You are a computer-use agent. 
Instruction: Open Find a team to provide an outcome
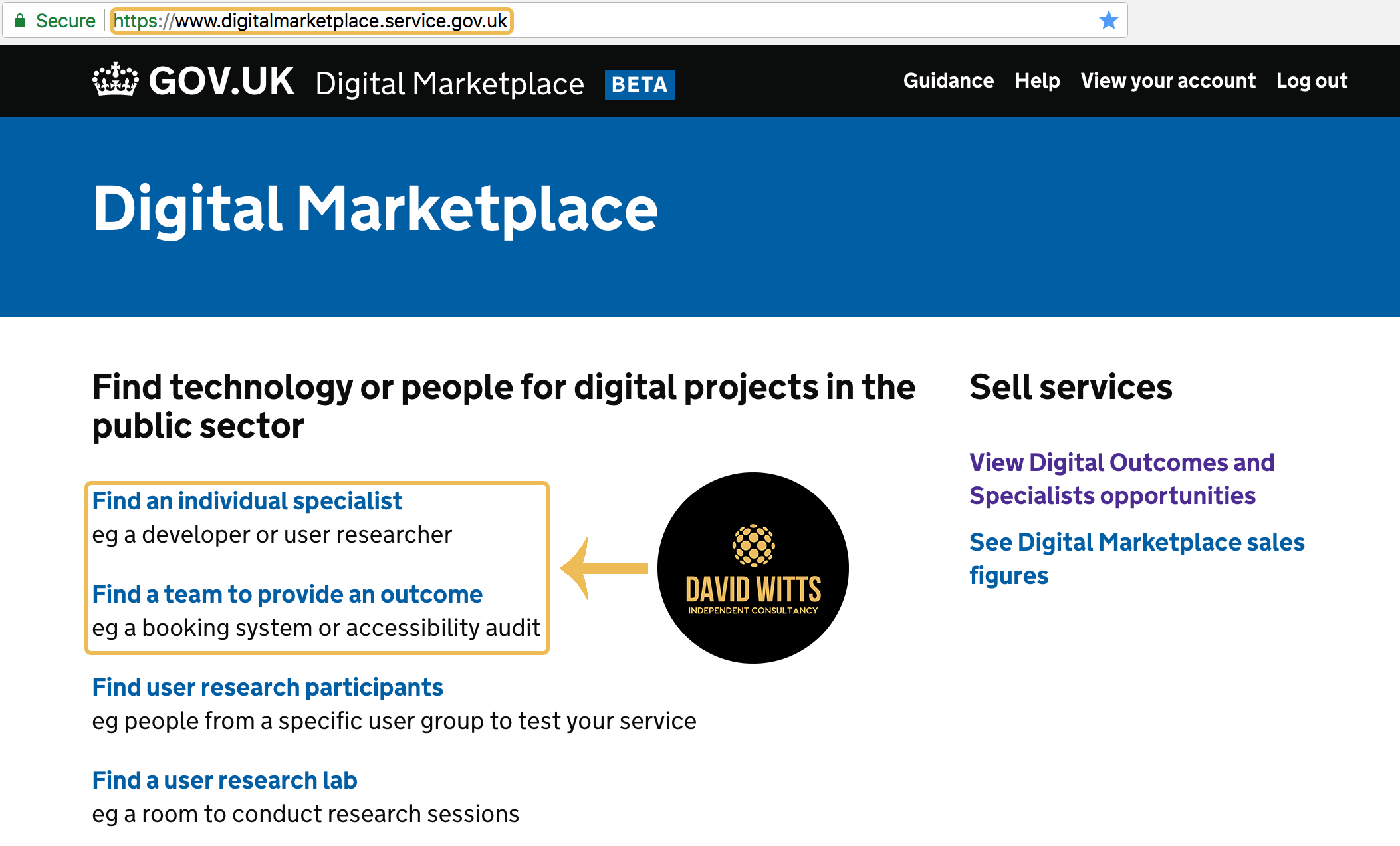(x=287, y=594)
